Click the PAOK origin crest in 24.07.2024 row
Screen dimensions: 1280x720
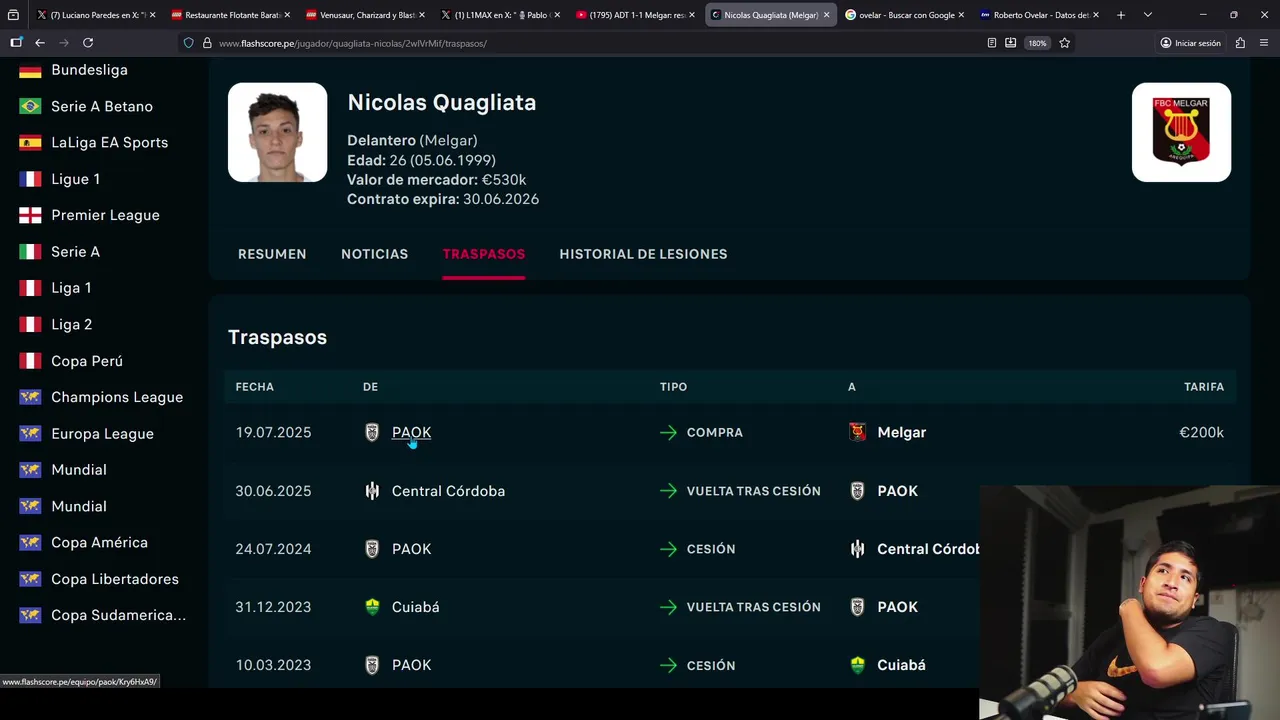[x=372, y=549]
